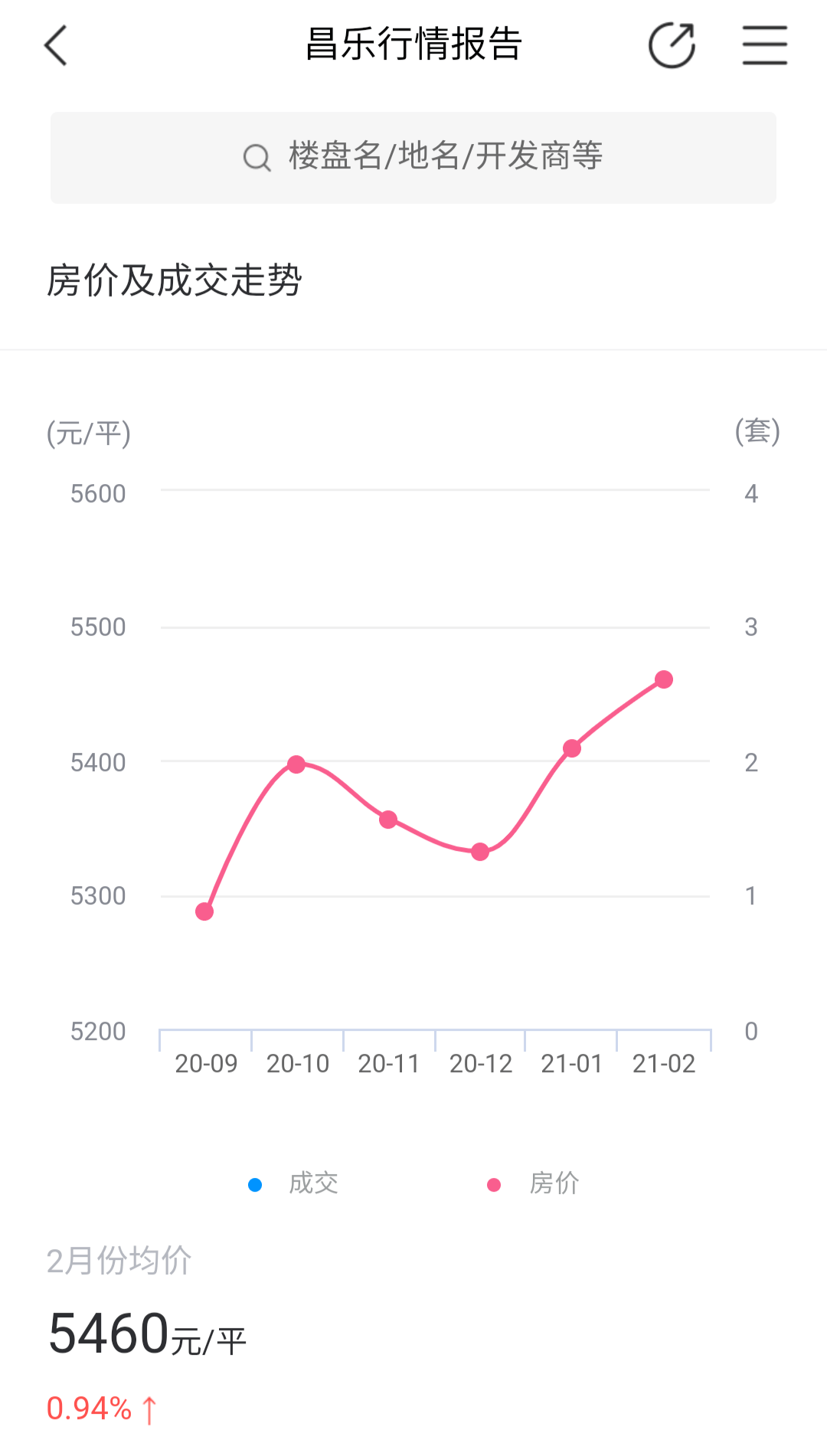Viewport: 827px width, 1456px height.
Task: Select the 20-11 price data point
Action: pos(388,820)
